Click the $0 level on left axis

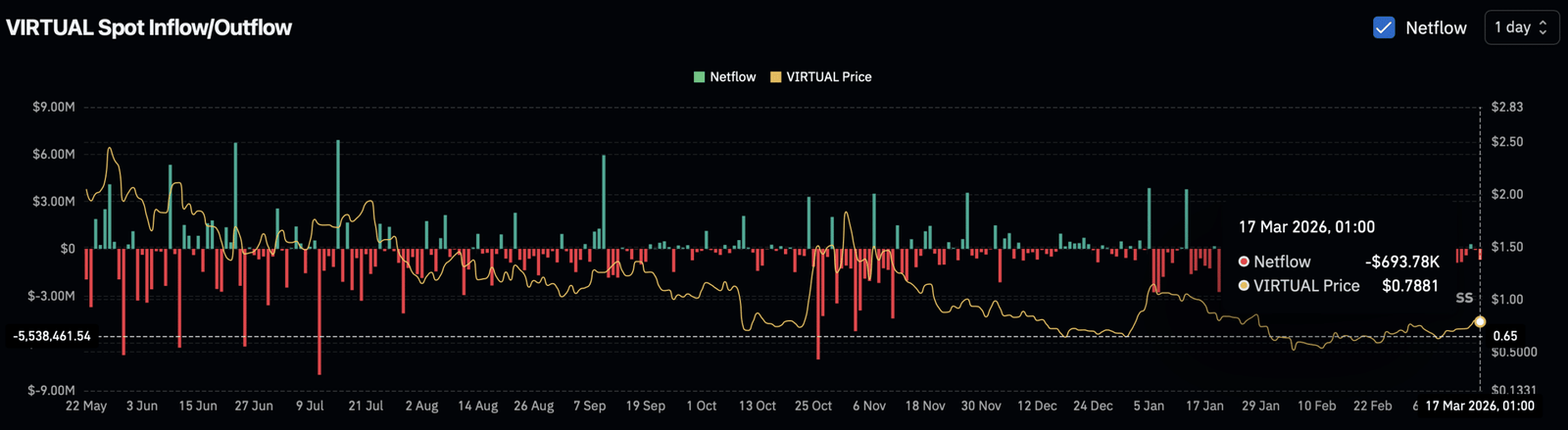tap(67, 249)
